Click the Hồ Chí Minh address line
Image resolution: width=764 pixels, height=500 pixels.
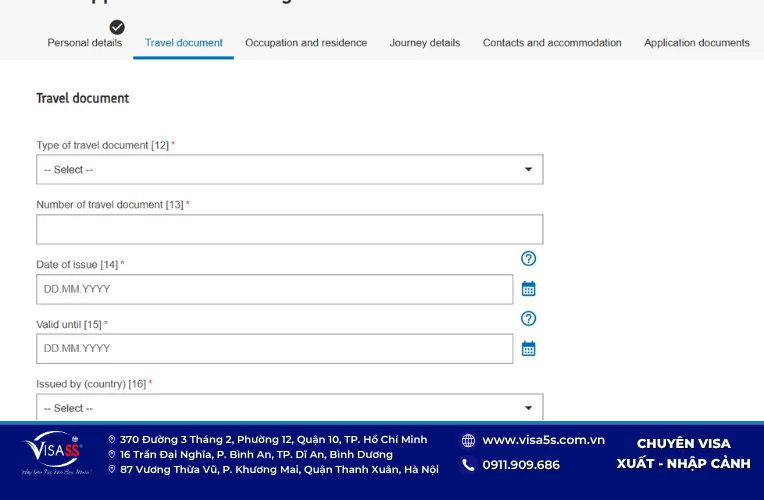pos(273,440)
